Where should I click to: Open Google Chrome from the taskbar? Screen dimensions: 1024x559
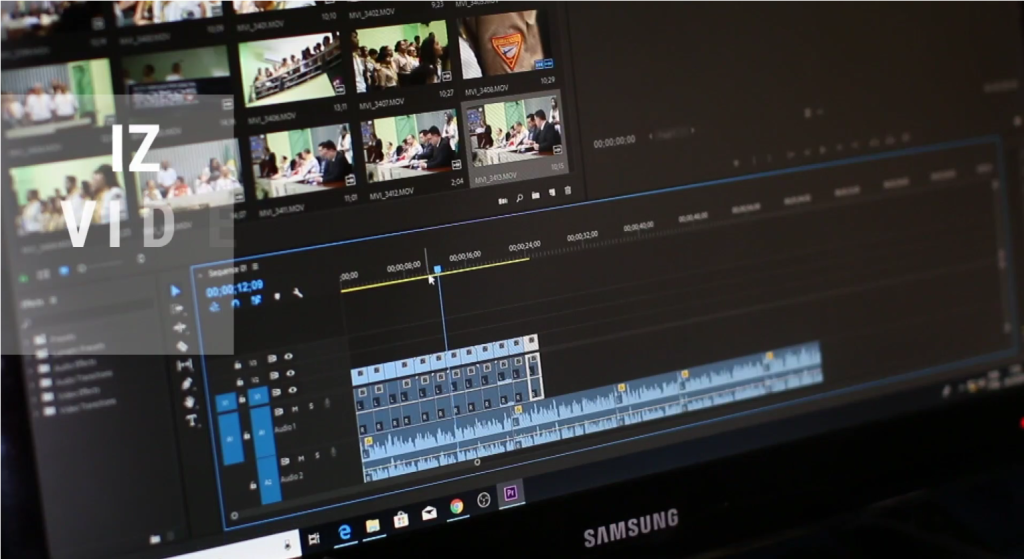(x=457, y=507)
